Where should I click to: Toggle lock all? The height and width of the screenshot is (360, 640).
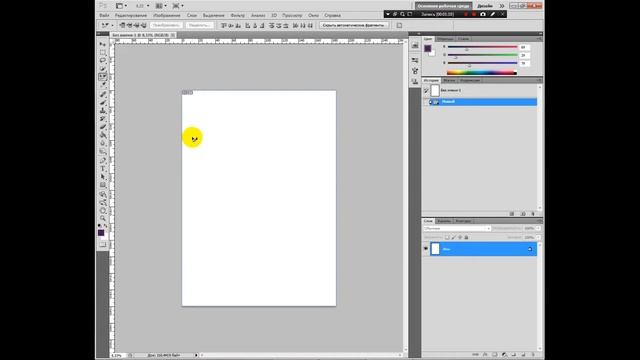click(x=467, y=237)
